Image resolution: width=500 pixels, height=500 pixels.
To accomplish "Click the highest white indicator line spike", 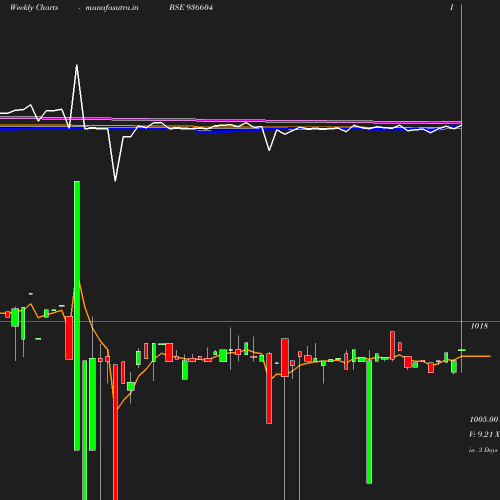I will pos(77,65).
